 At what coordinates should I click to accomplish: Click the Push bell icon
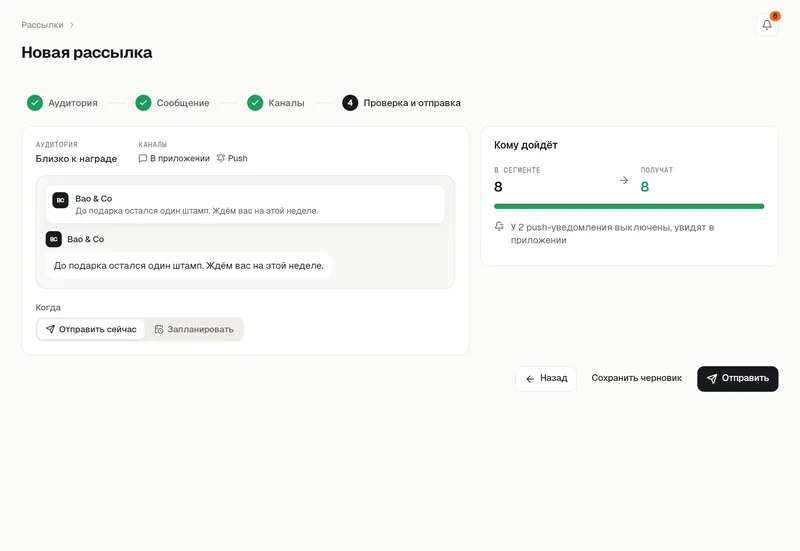(x=221, y=158)
